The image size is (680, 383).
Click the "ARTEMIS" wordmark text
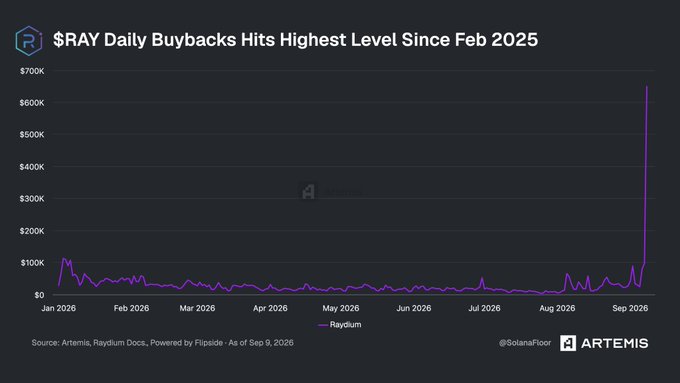coord(615,344)
